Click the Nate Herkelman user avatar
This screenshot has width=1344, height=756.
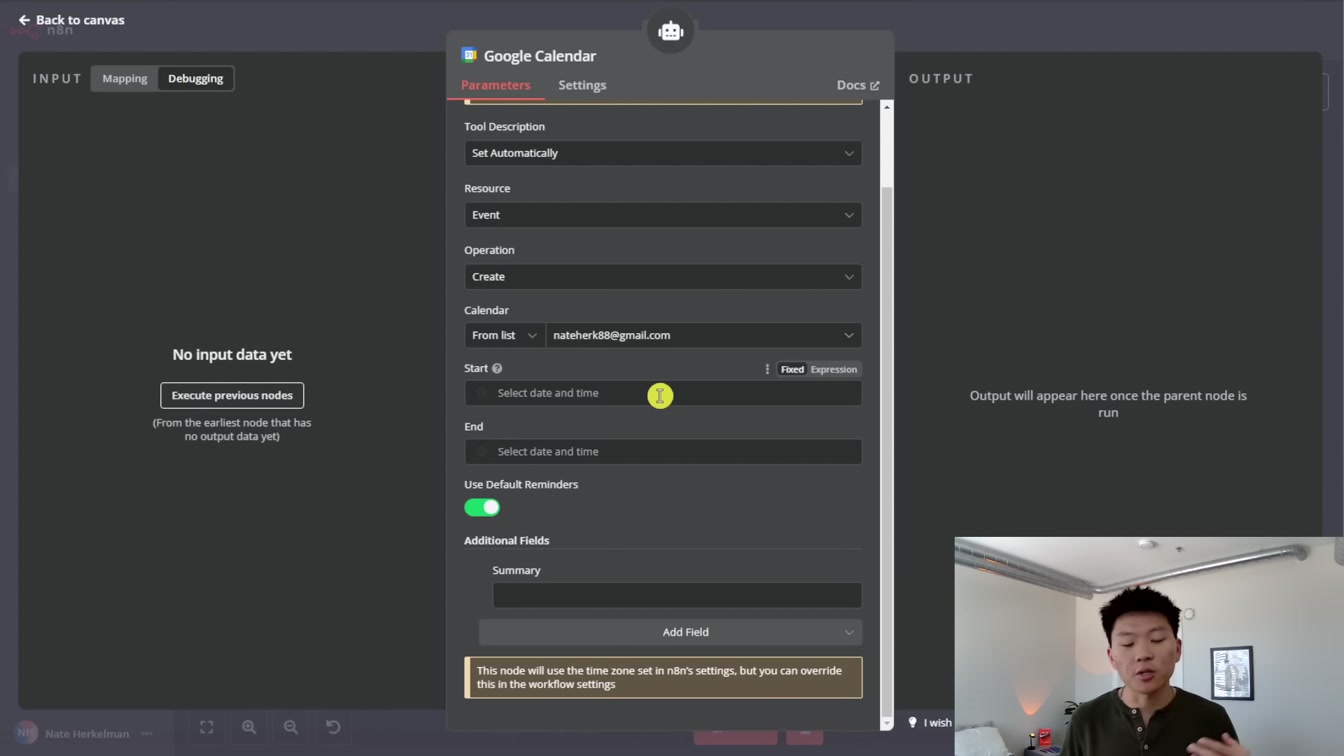click(26, 733)
